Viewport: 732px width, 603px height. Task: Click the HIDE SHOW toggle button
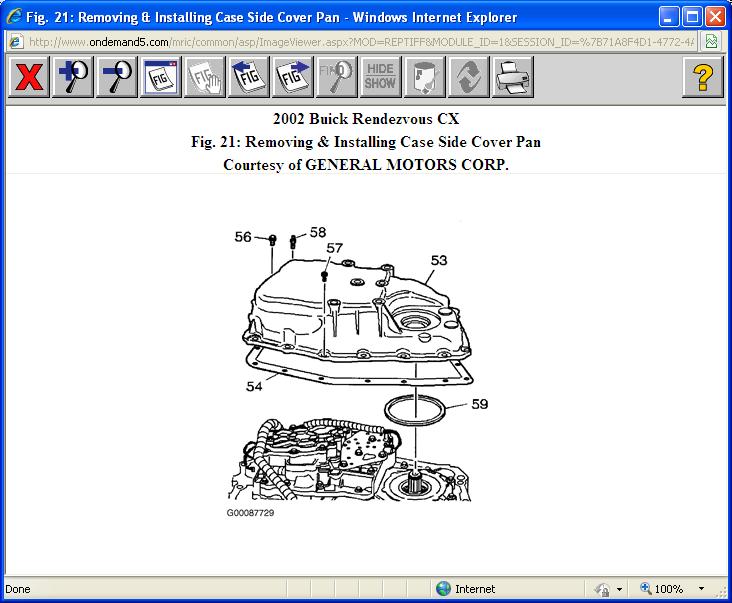pos(380,77)
